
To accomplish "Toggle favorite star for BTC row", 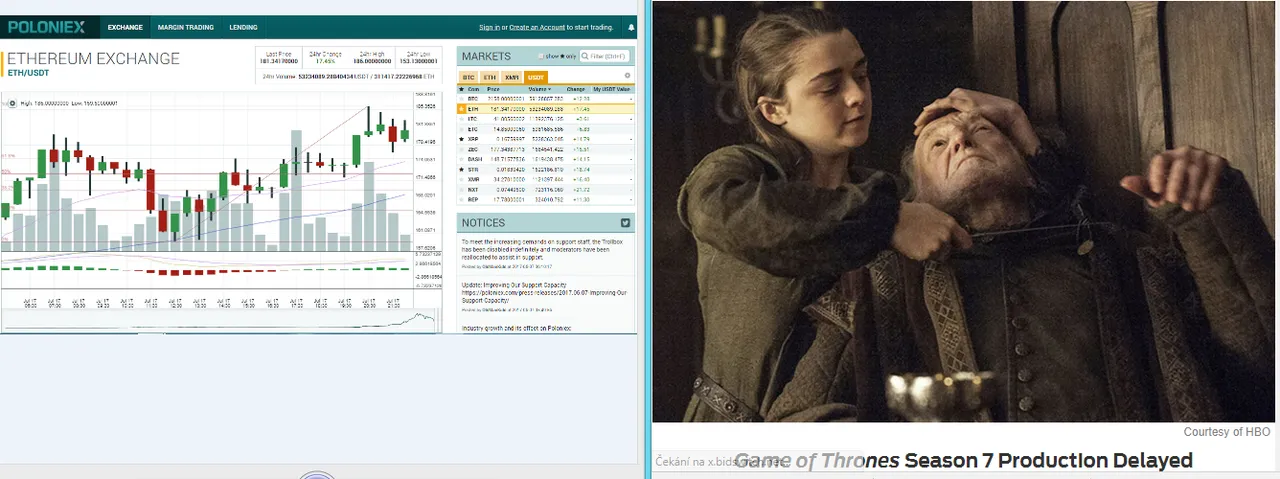I will coord(461,99).
